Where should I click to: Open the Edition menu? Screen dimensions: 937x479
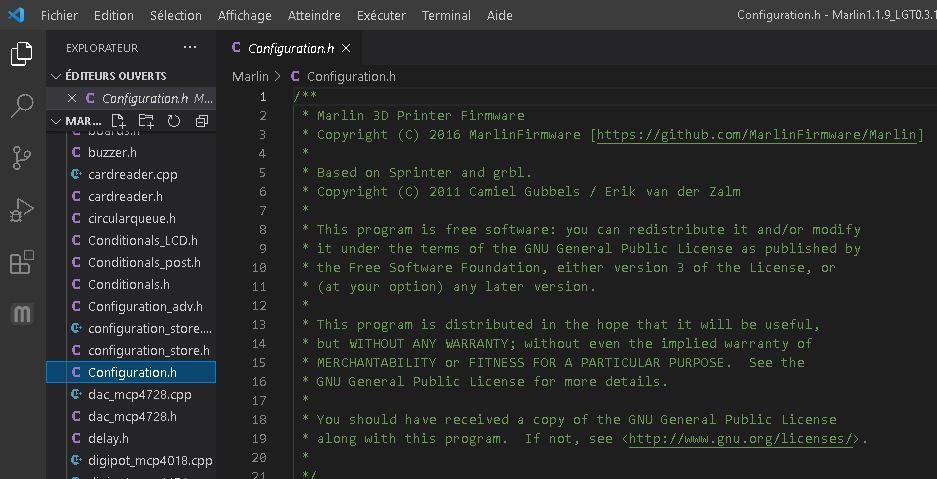(x=114, y=16)
